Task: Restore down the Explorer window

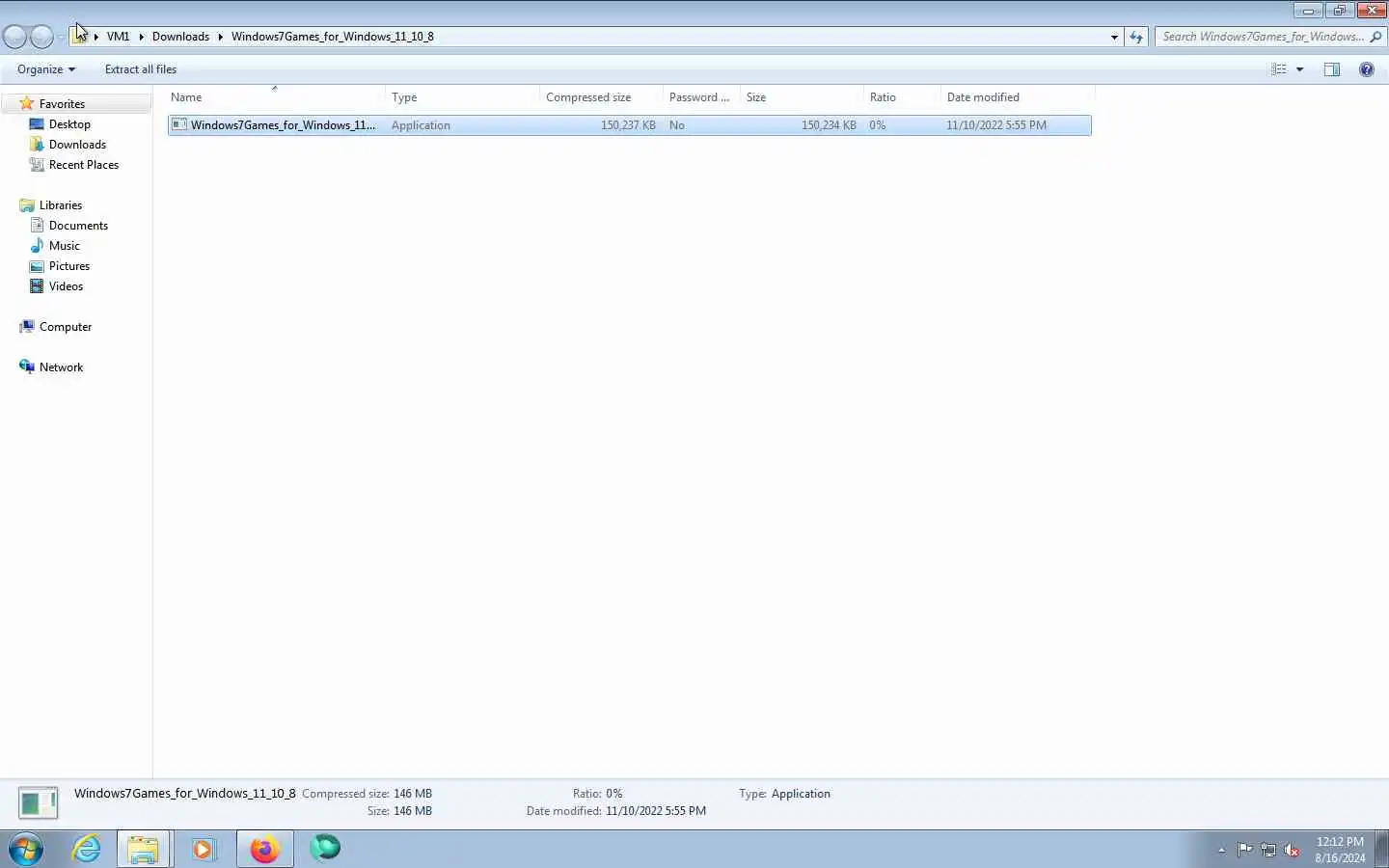Action: click(1339, 11)
